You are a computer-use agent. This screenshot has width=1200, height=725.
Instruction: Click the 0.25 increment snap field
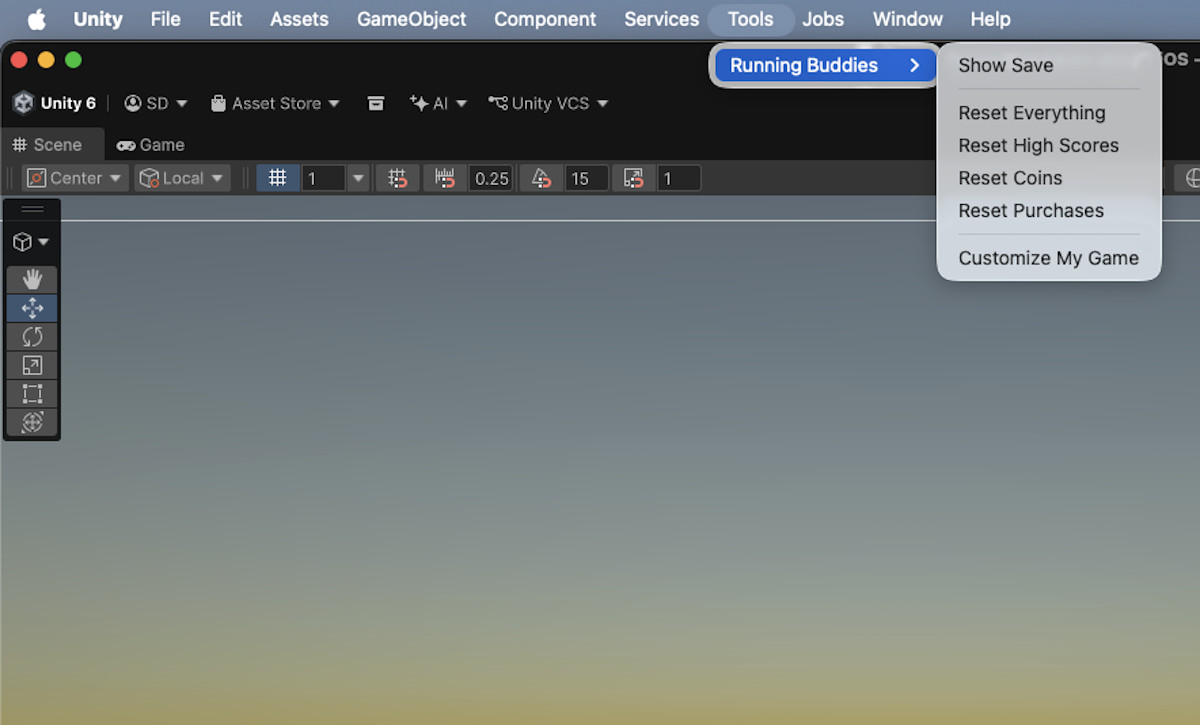pos(491,178)
